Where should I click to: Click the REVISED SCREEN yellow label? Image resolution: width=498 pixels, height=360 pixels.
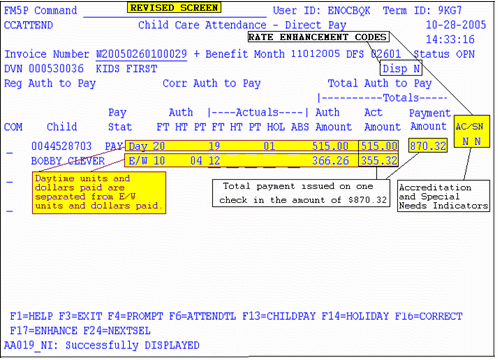tap(174, 7)
